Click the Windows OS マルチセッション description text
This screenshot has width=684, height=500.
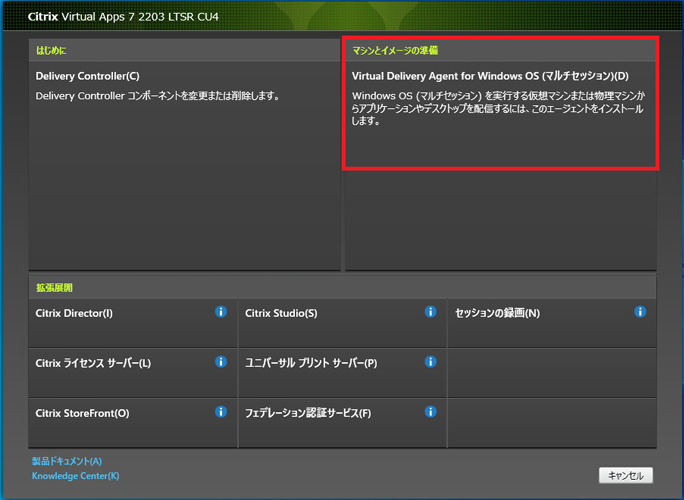pyautogui.click(x=498, y=108)
